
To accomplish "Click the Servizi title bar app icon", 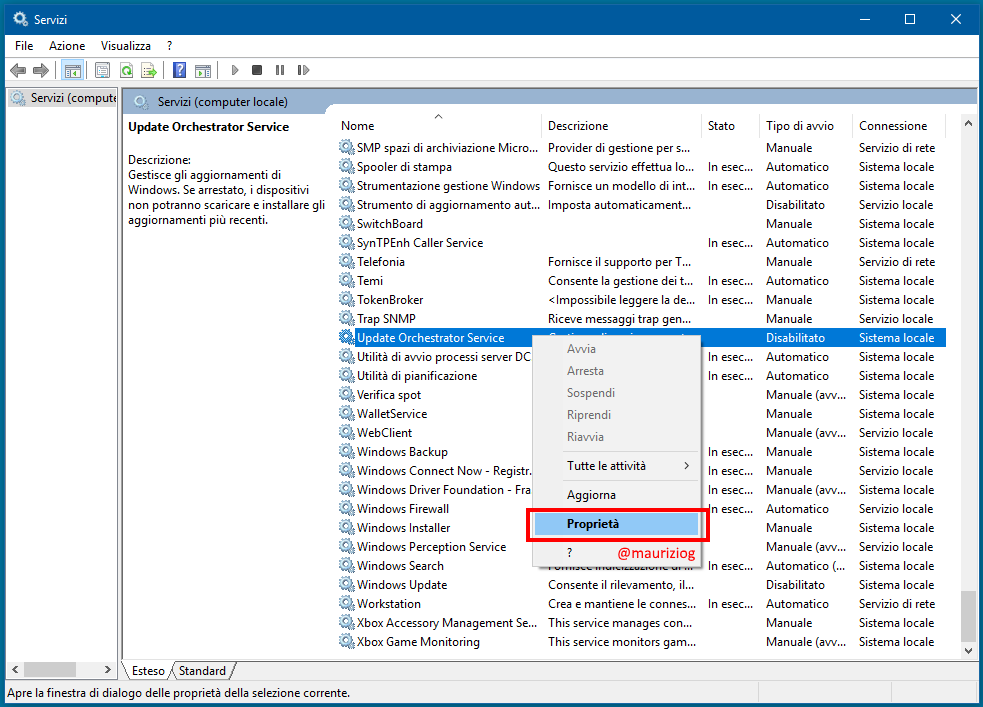I will click(x=21, y=19).
